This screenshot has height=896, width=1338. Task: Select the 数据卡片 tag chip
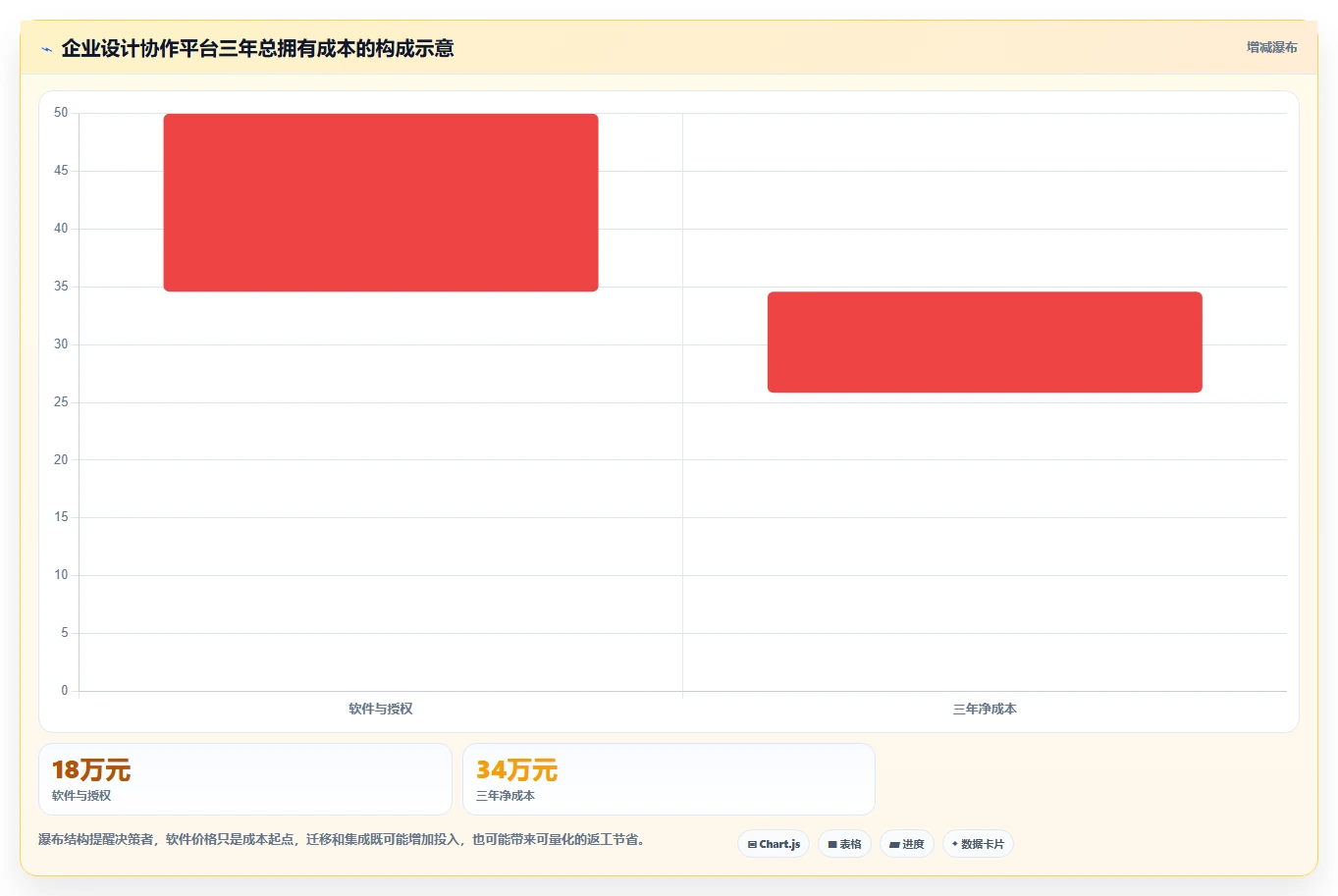pyautogui.click(x=978, y=844)
